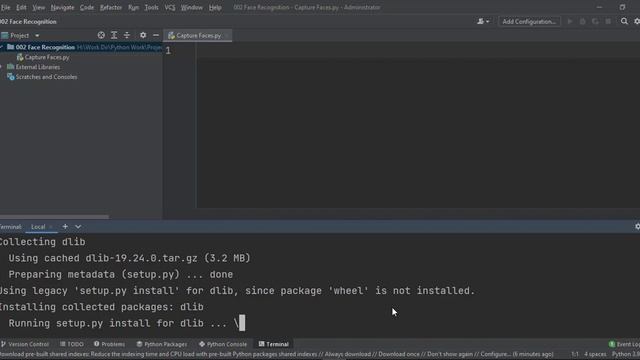Add a new terminal session with plus
The height and width of the screenshot is (360, 640).
tap(65, 226)
